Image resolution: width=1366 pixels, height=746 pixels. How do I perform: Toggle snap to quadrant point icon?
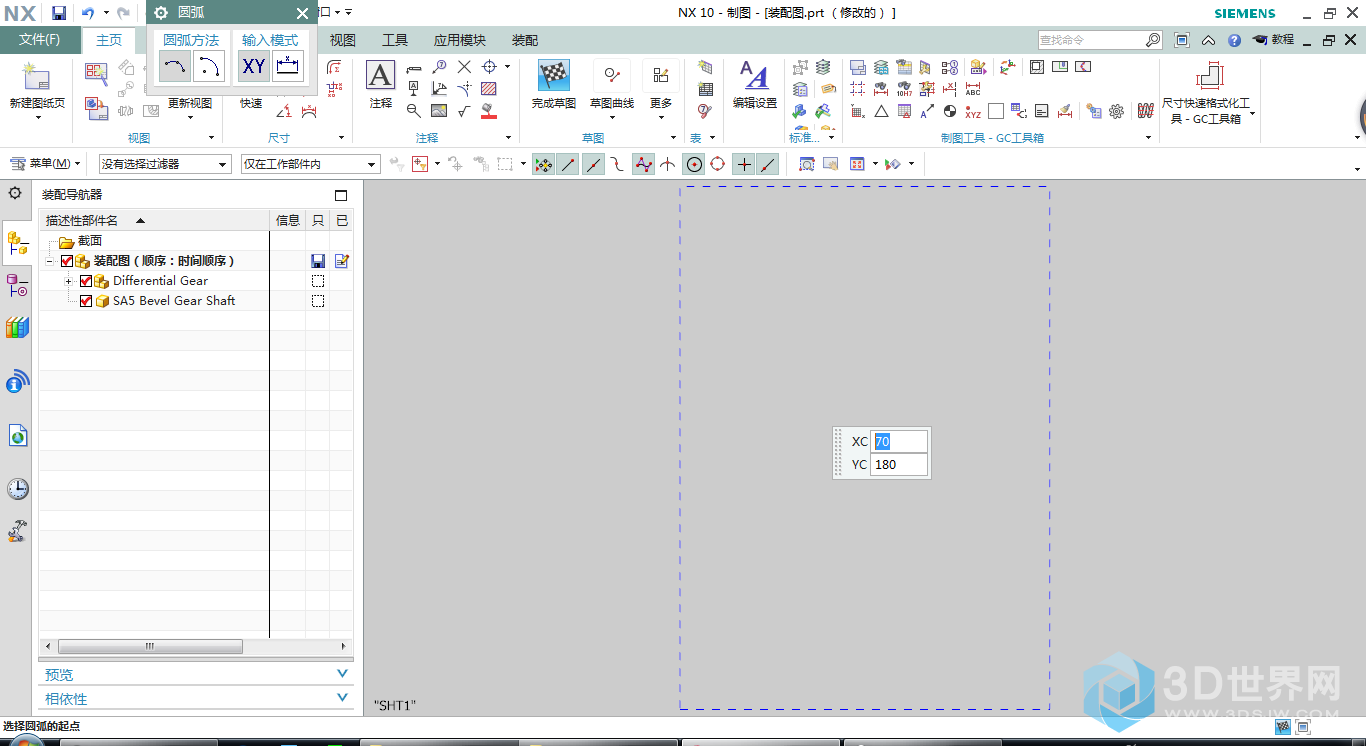(x=717, y=164)
